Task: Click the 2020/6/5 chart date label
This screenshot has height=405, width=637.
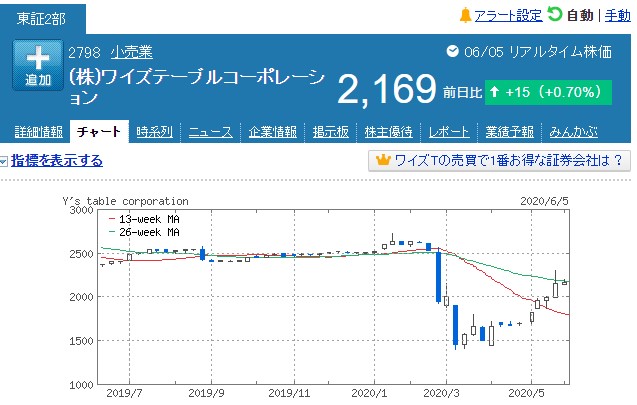Action: click(x=544, y=201)
